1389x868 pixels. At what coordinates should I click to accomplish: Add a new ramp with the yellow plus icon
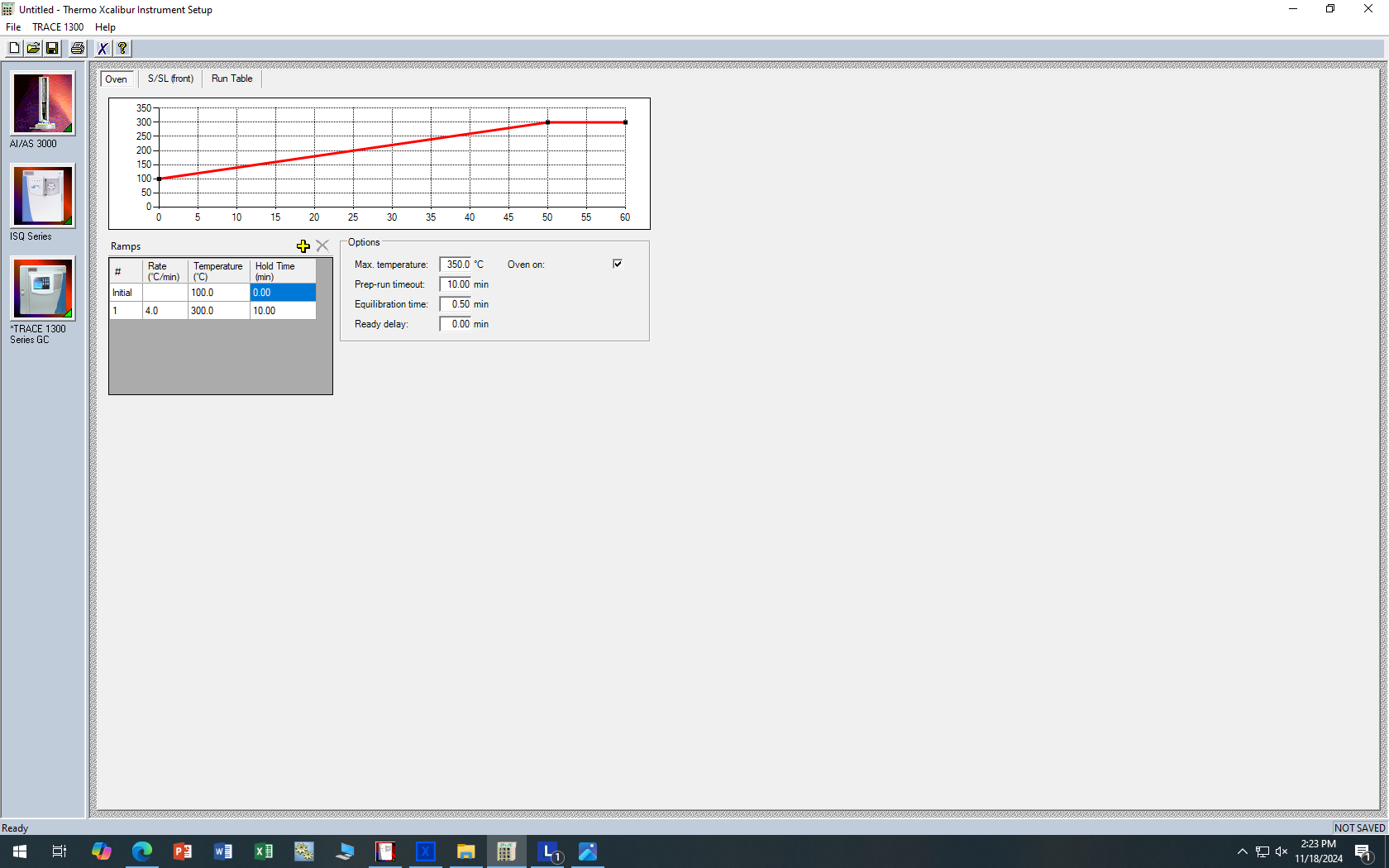tap(303, 246)
